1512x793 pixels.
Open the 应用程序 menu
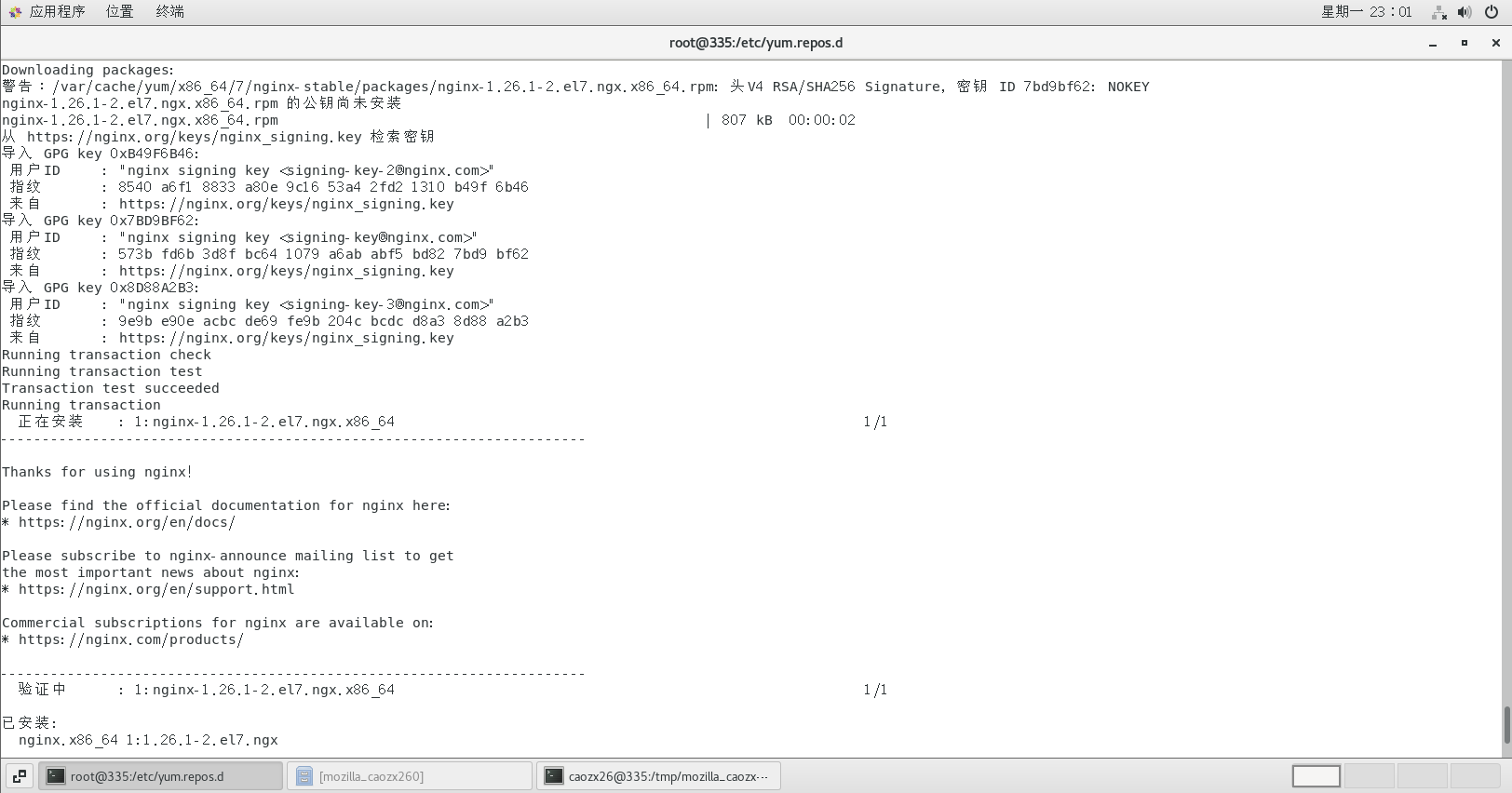tap(57, 11)
